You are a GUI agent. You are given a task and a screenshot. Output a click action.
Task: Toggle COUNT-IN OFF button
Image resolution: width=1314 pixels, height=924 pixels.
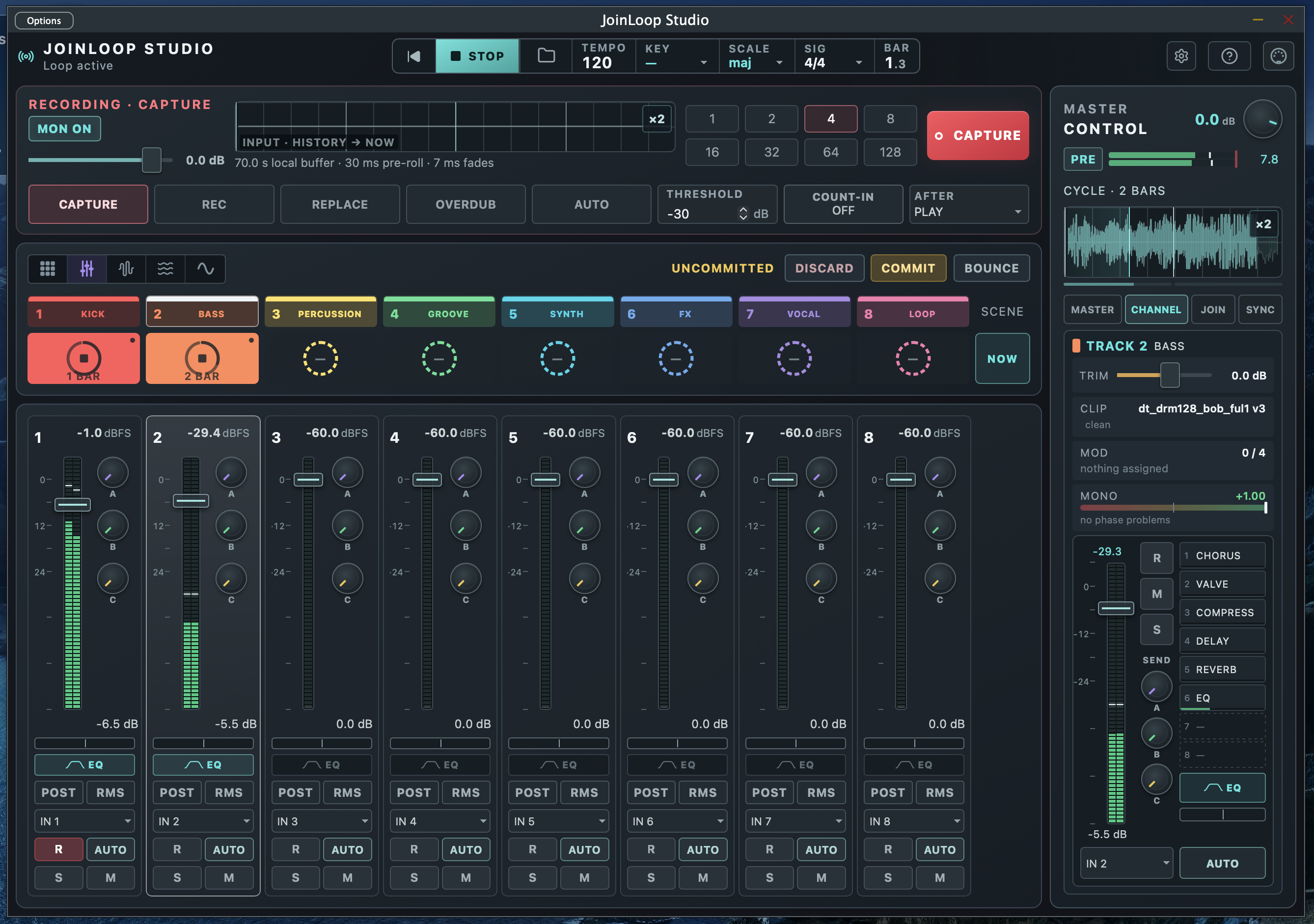(x=843, y=204)
